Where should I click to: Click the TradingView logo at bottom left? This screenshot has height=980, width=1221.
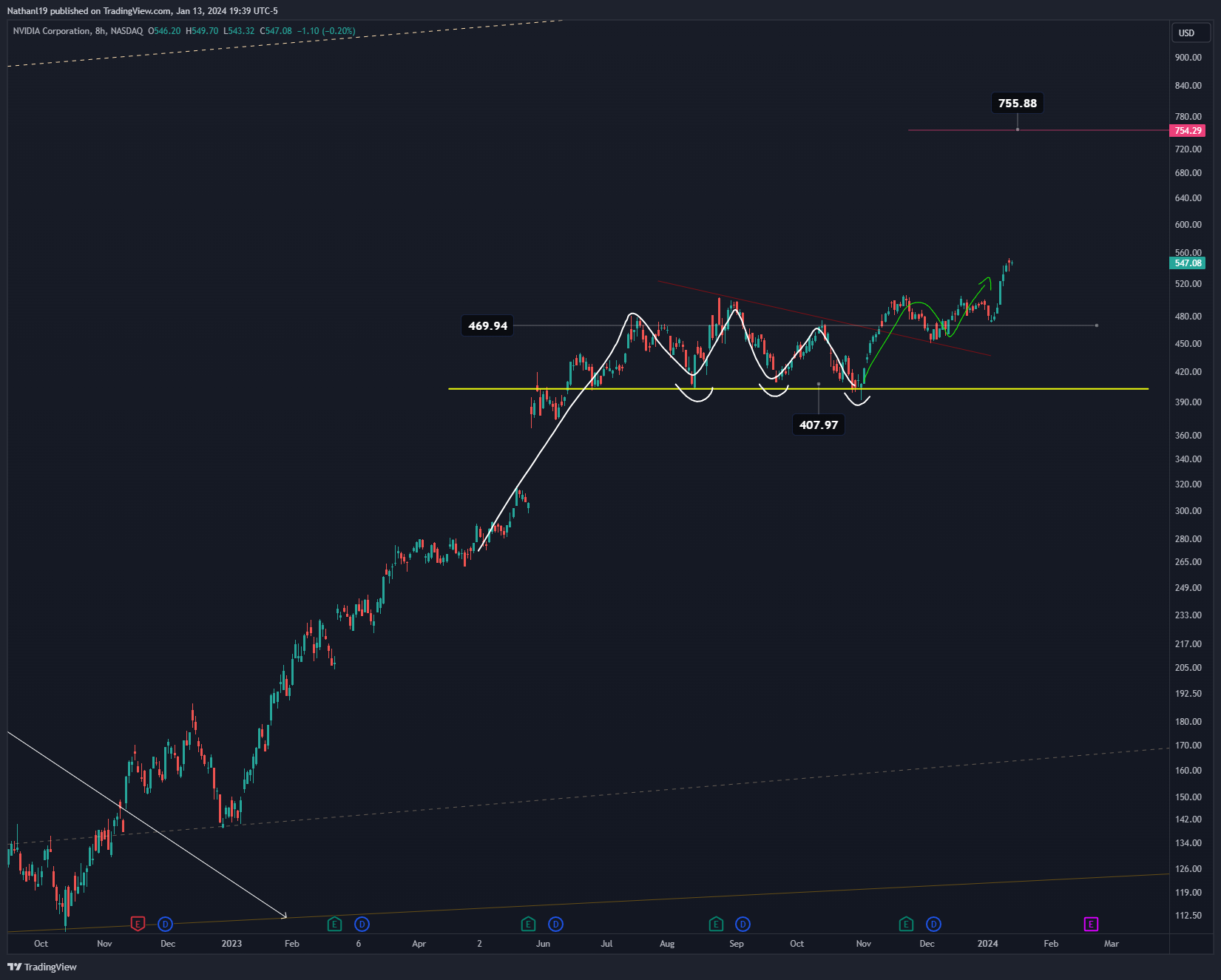point(42,967)
